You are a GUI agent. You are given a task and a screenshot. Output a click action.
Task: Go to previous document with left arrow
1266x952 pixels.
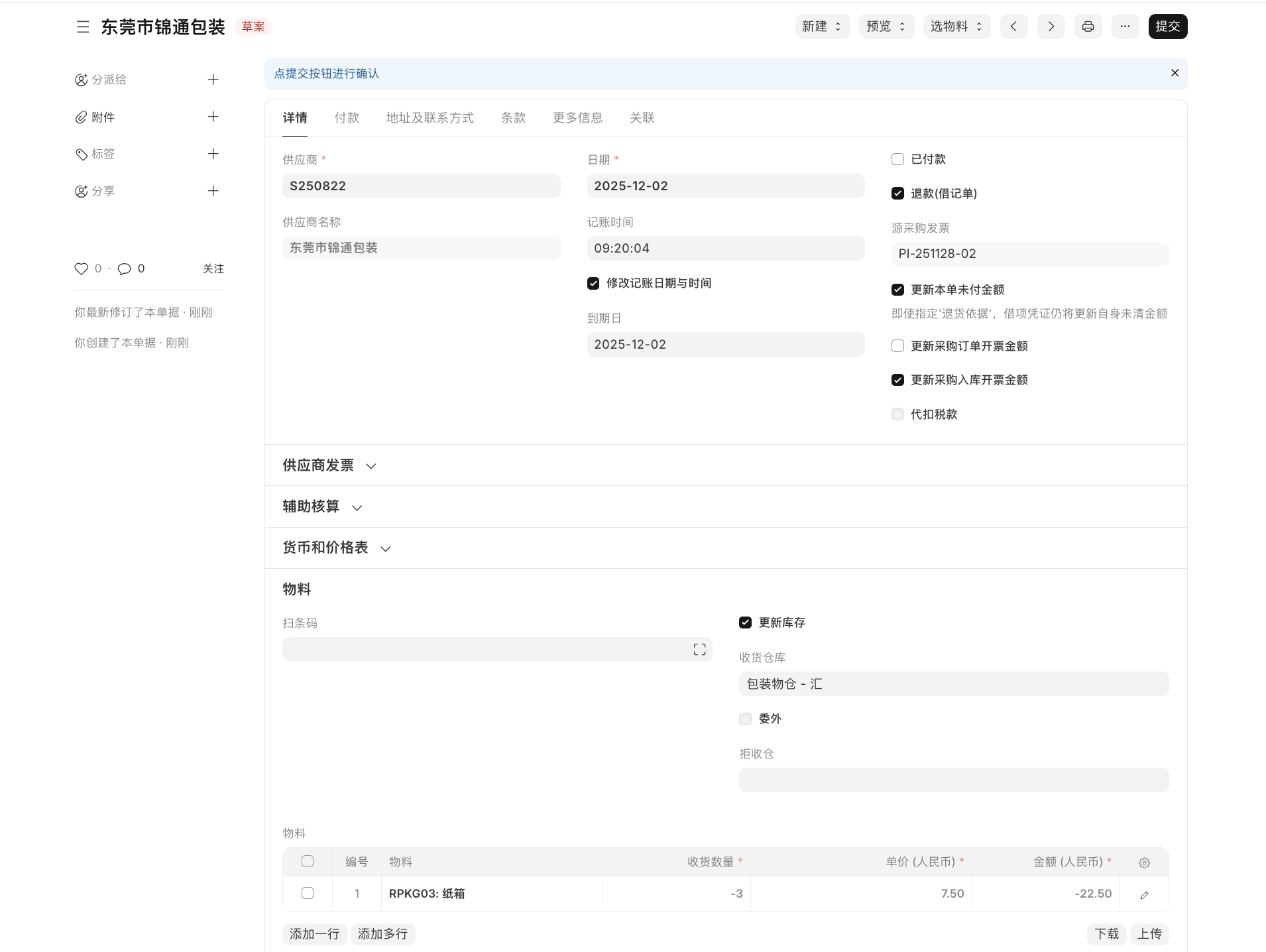1013,27
